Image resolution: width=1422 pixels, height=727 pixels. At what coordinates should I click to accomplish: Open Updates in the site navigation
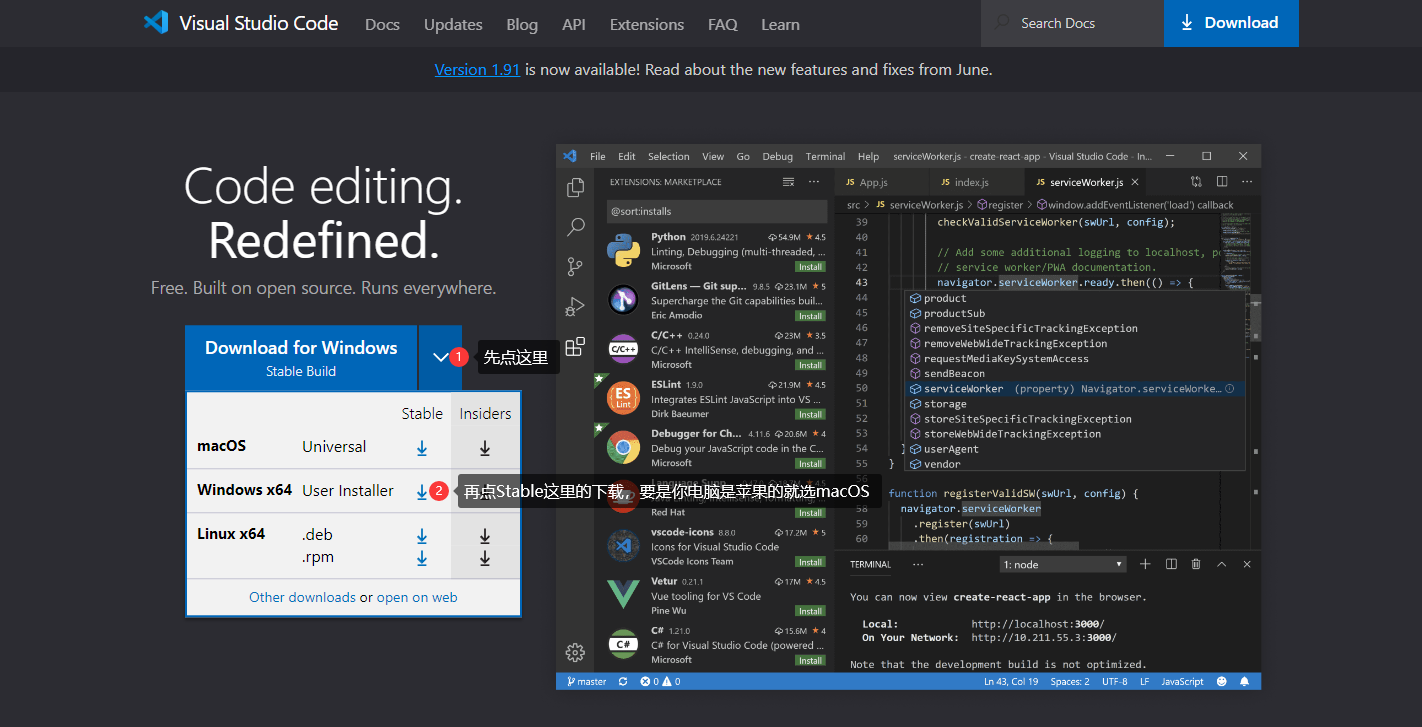(x=453, y=24)
